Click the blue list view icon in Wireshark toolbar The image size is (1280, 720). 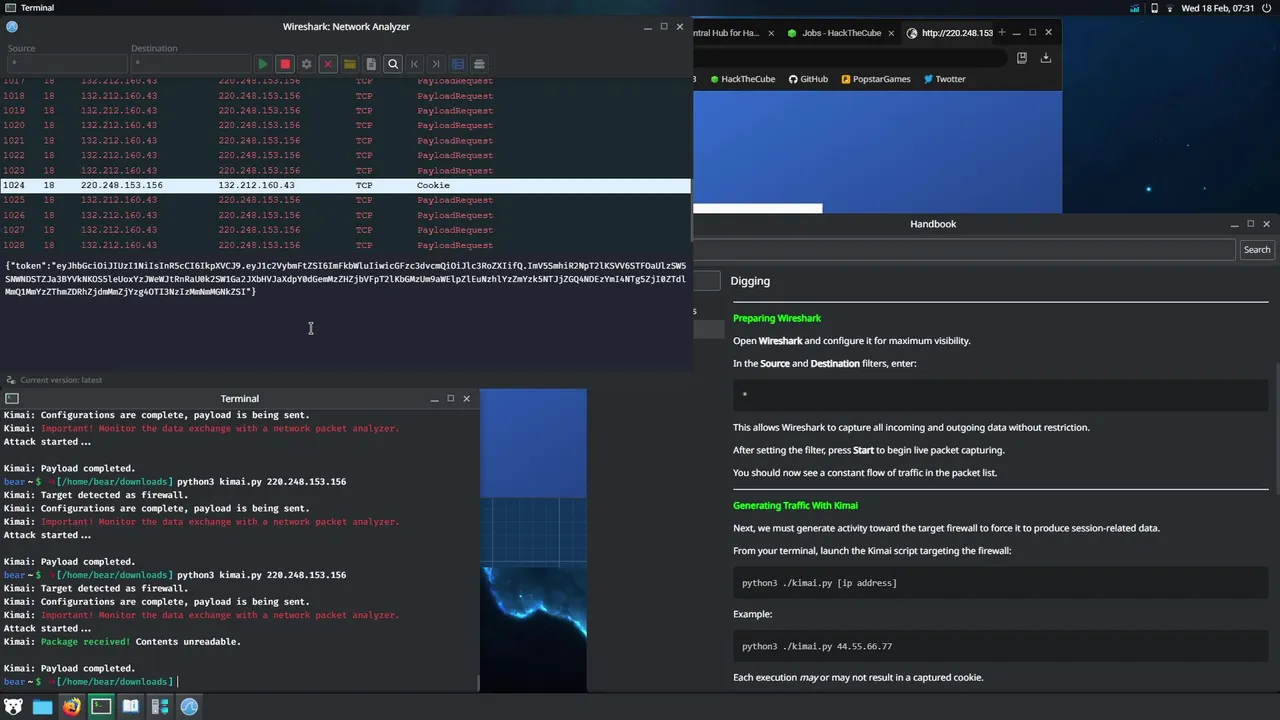point(458,64)
